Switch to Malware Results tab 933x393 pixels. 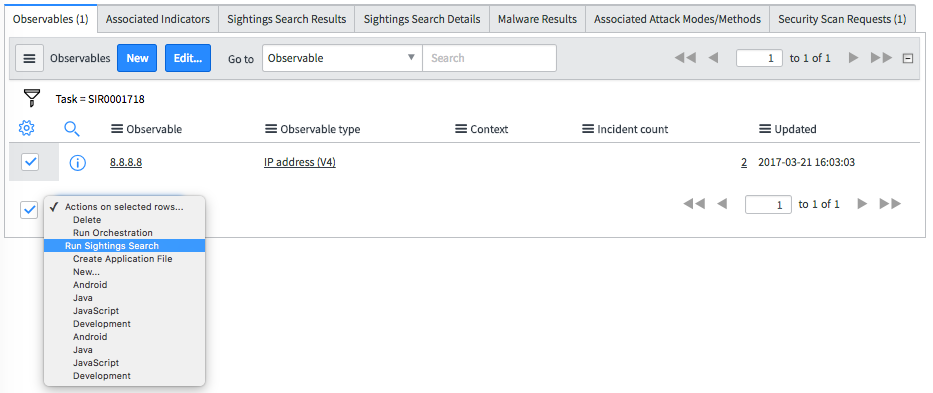537,19
